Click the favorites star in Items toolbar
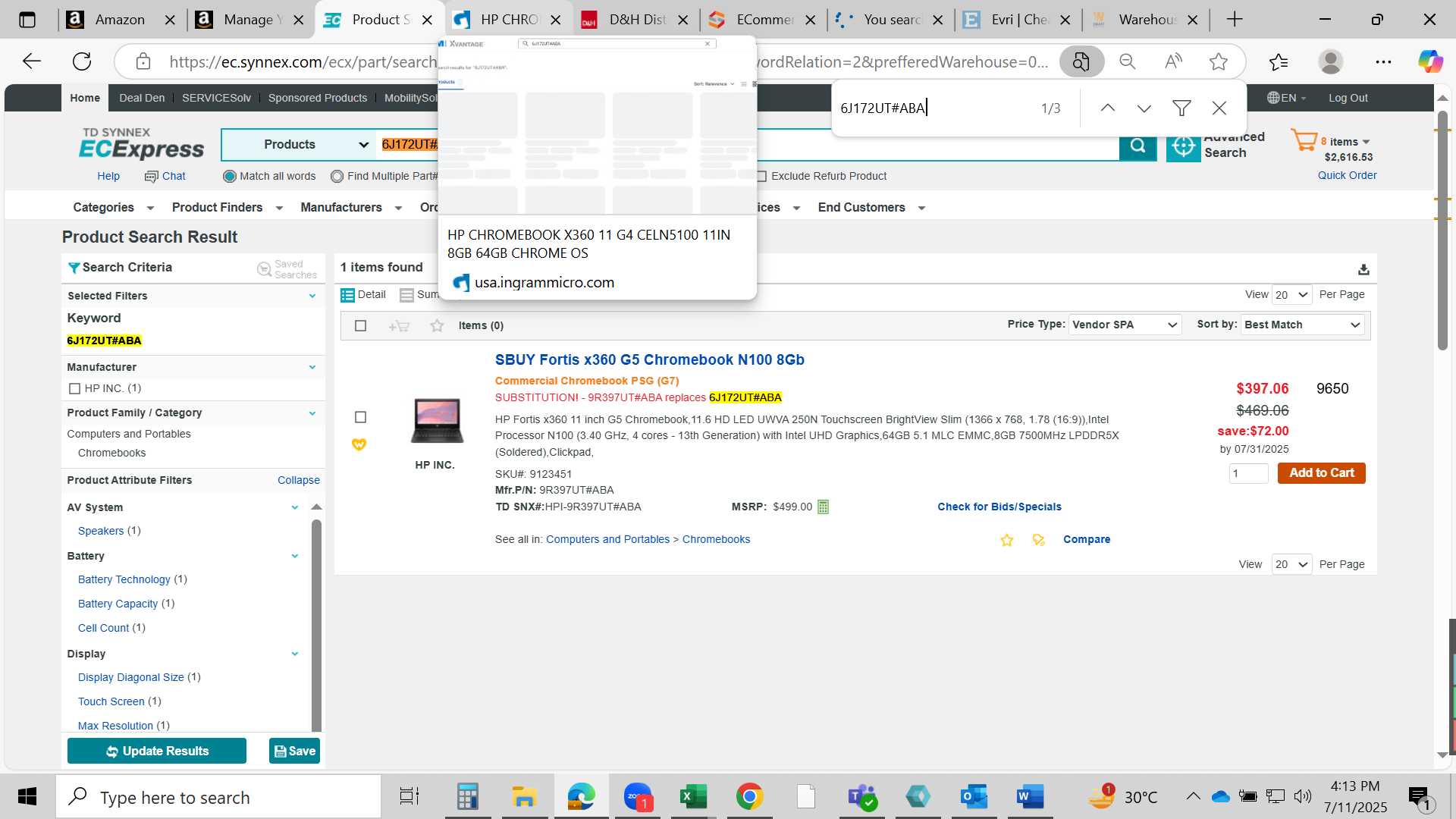The height and width of the screenshot is (819, 1456). tap(437, 326)
